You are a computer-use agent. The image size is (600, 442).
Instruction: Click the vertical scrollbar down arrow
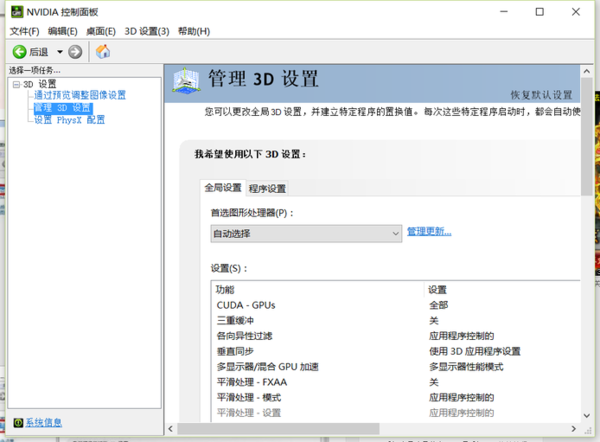(x=586, y=416)
